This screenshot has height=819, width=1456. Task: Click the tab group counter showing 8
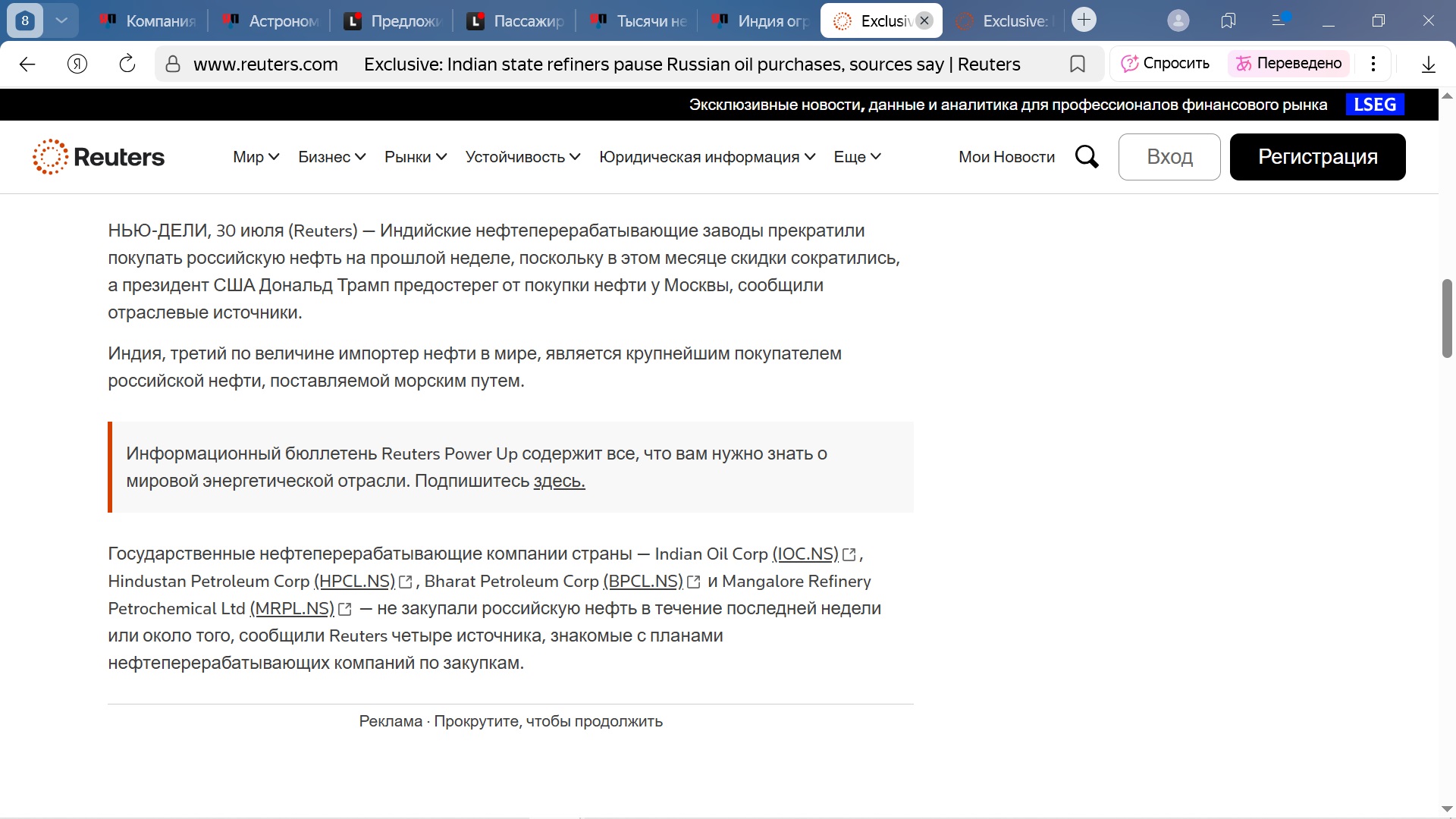[x=25, y=20]
